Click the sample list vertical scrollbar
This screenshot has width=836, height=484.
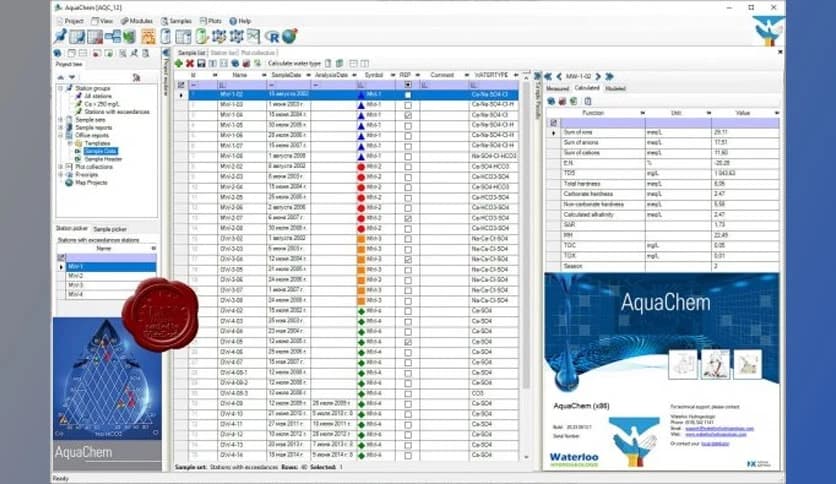[x=526, y=235]
